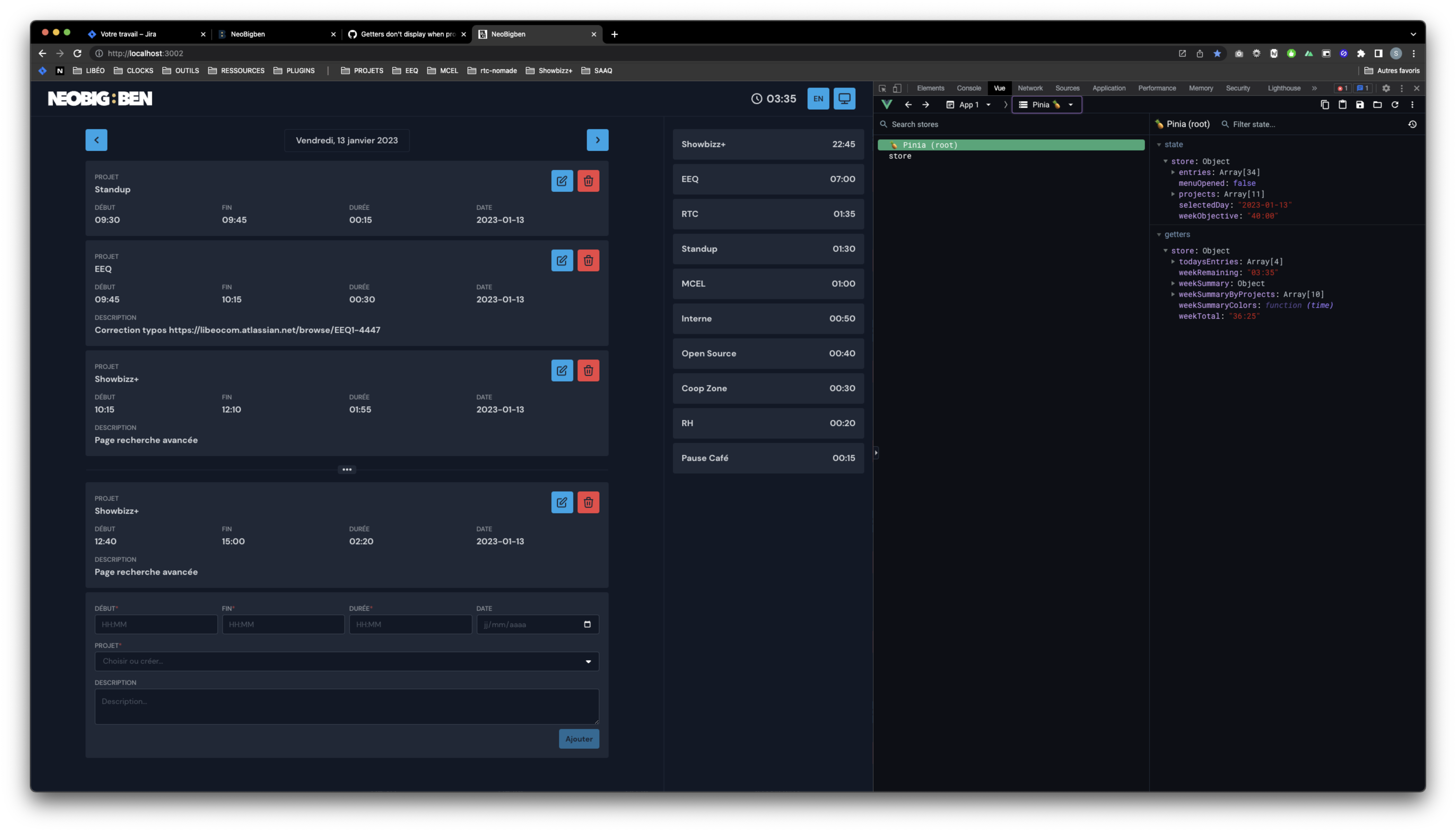Edit the Showbizz+ entry starting 10:15
The height and width of the screenshot is (832, 1456).
[x=562, y=370]
